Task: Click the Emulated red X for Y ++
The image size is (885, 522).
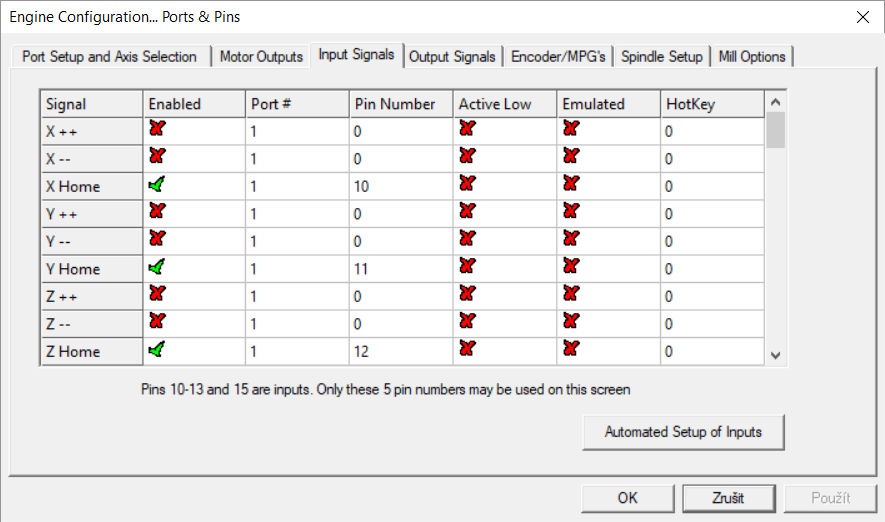Action: pos(570,211)
